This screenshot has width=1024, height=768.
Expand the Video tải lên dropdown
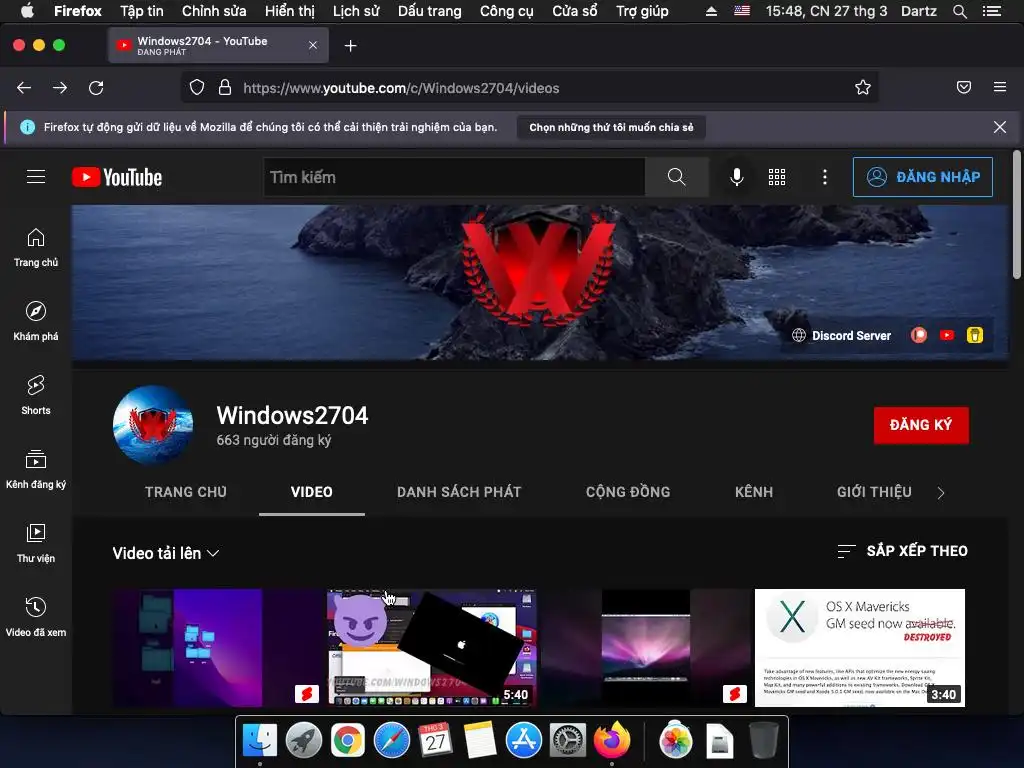point(165,553)
